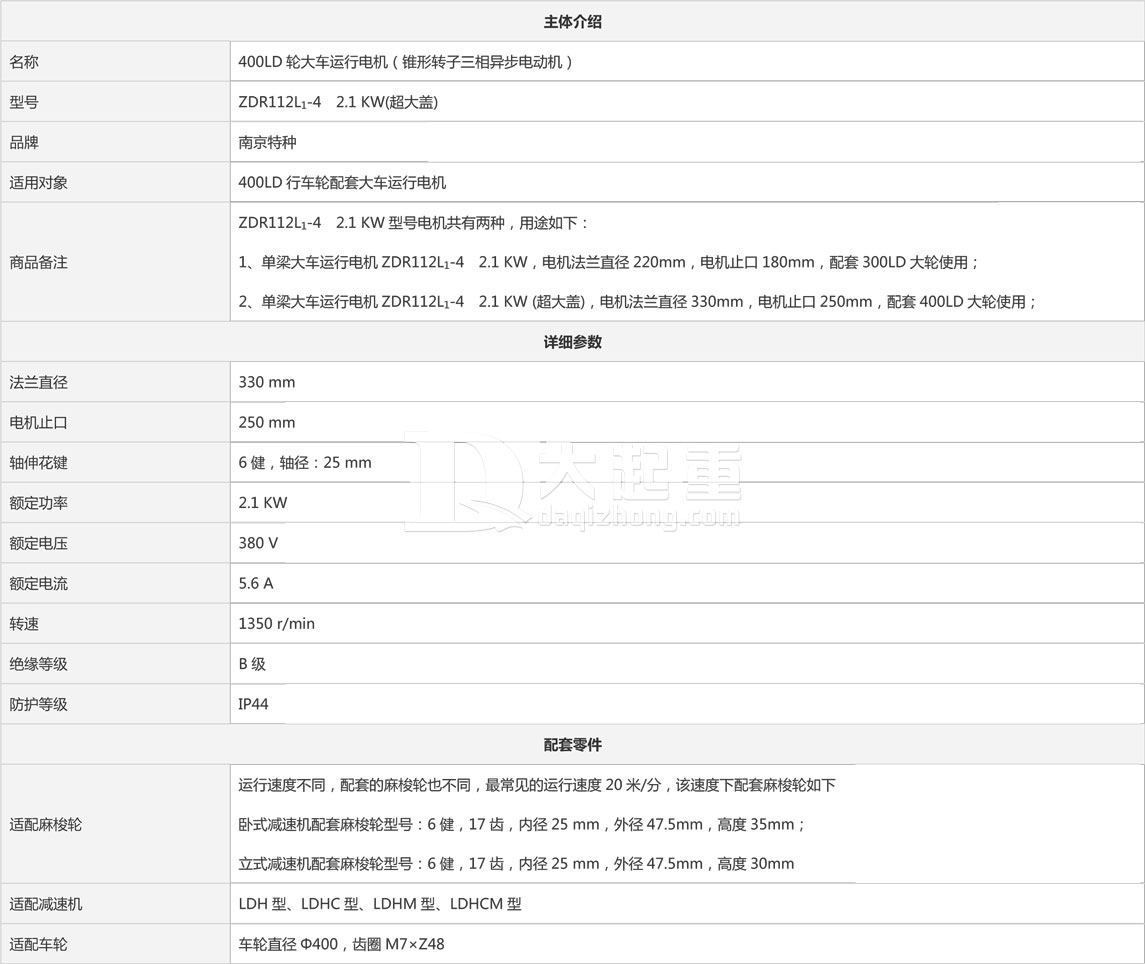Click remark line 2 about 400LD 大轮
The width and height of the screenshot is (1145, 964).
(637, 302)
